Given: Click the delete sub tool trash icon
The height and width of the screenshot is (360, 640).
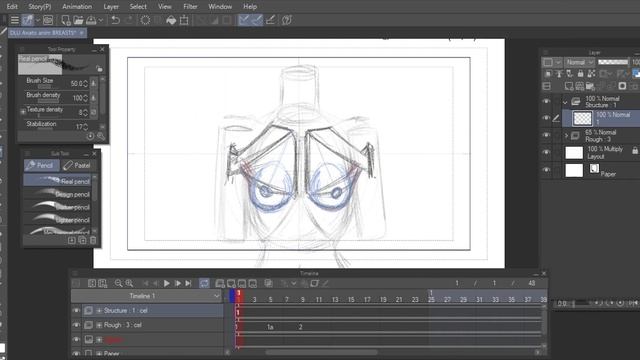Looking at the screenshot, I should tap(93, 240).
